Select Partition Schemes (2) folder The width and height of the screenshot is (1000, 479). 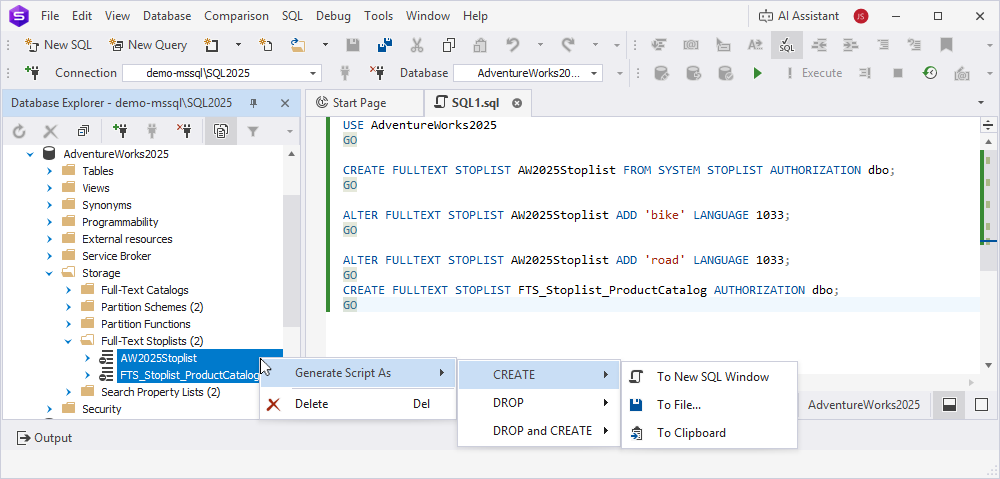pos(152,307)
